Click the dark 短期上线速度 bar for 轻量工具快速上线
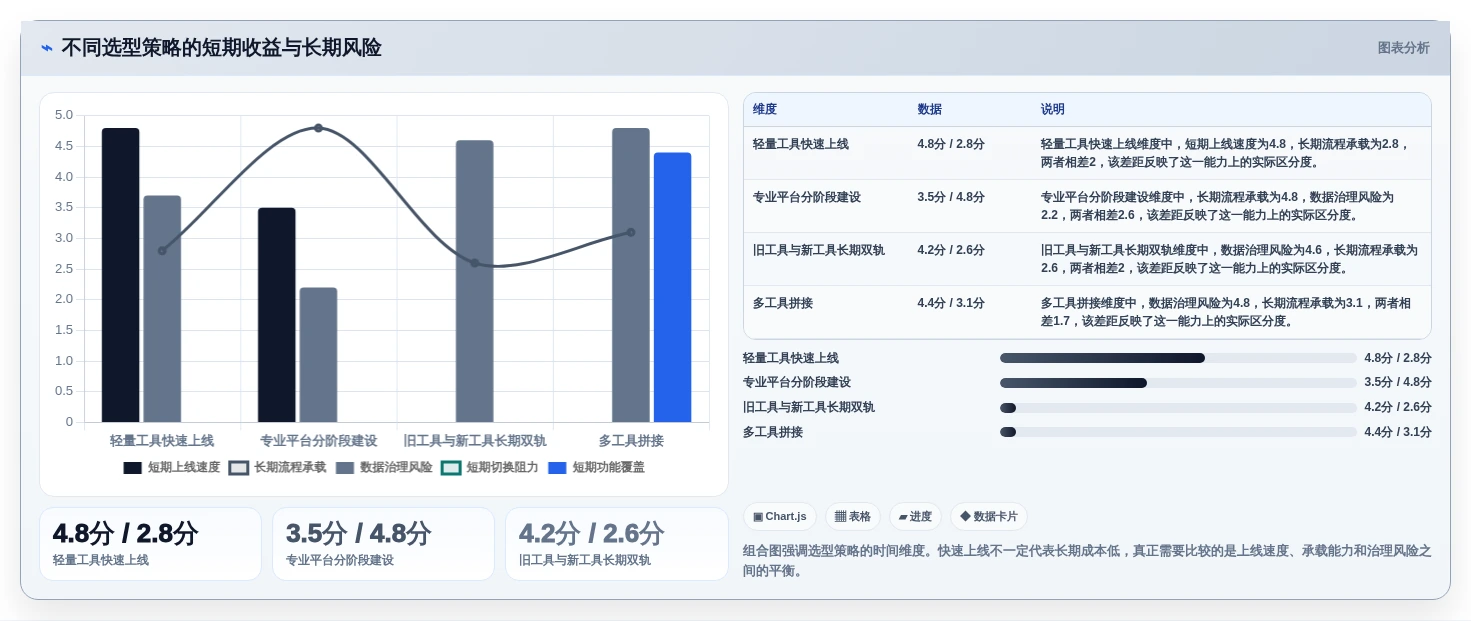 [120, 275]
